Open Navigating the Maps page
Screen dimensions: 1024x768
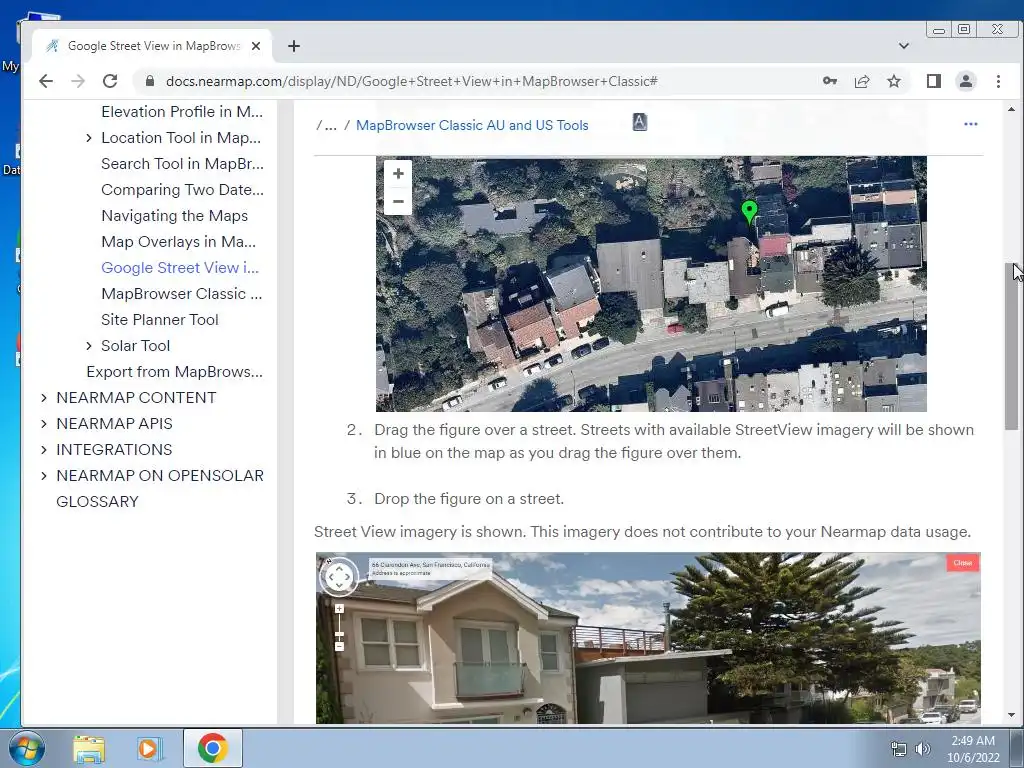(174, 216)
